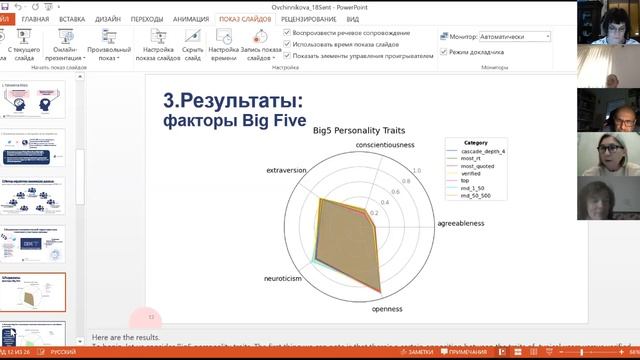Open the ПЕРЕХОДЫ ribbon tab
Screen dimensions: 640x360
(x=147, y=19)
